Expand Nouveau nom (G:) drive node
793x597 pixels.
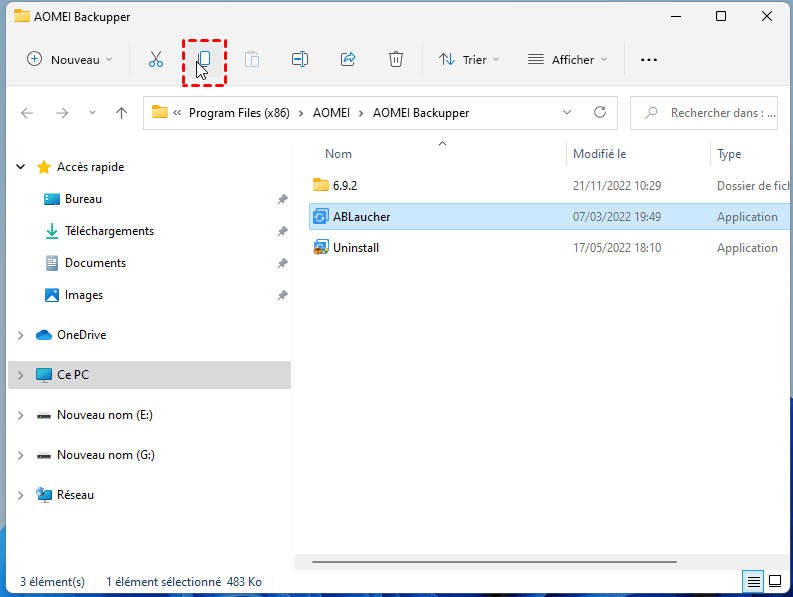click(21, 455)
